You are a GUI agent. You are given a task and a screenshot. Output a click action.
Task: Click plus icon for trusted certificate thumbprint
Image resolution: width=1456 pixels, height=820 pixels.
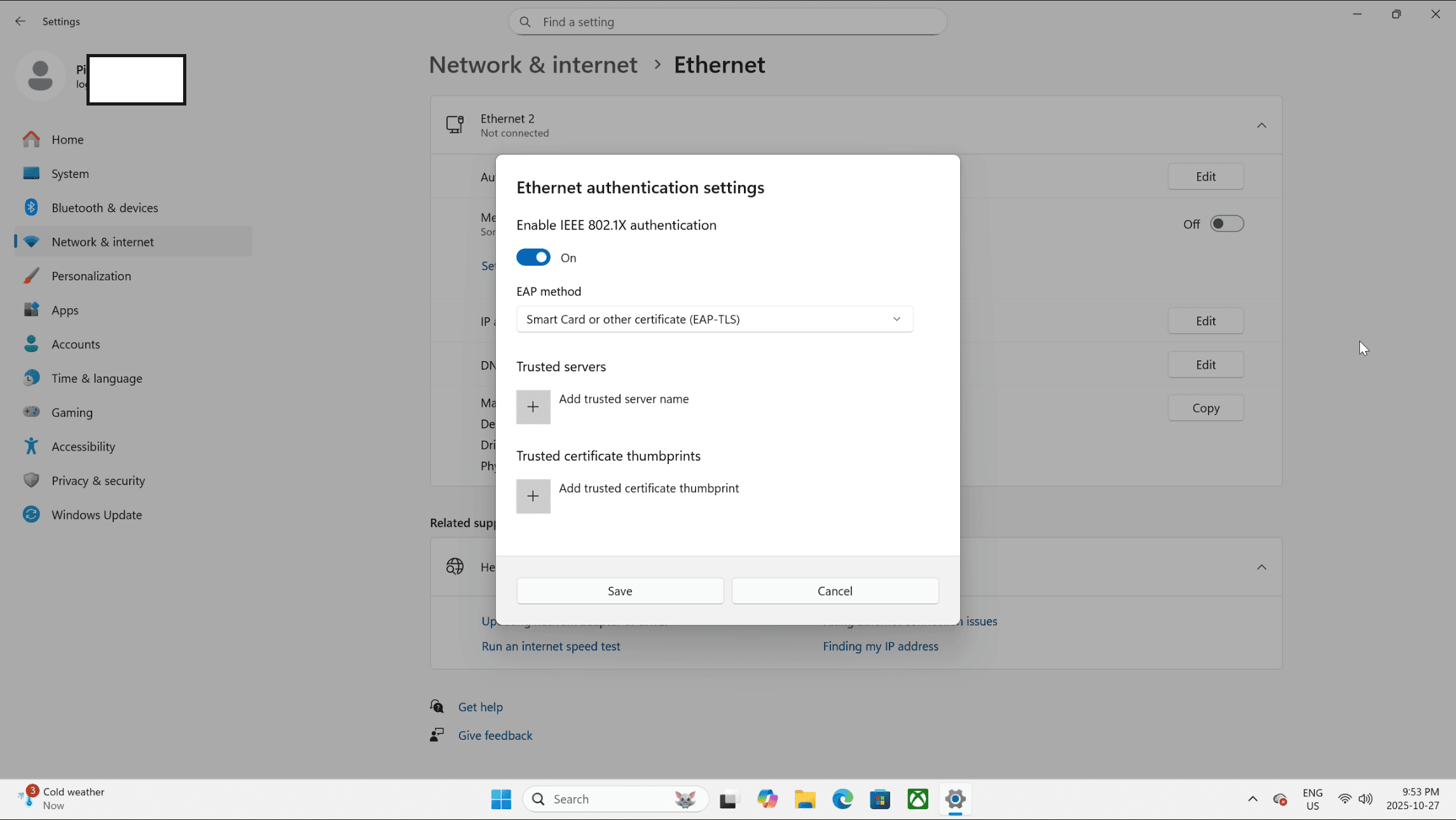[x=533, y=496]
